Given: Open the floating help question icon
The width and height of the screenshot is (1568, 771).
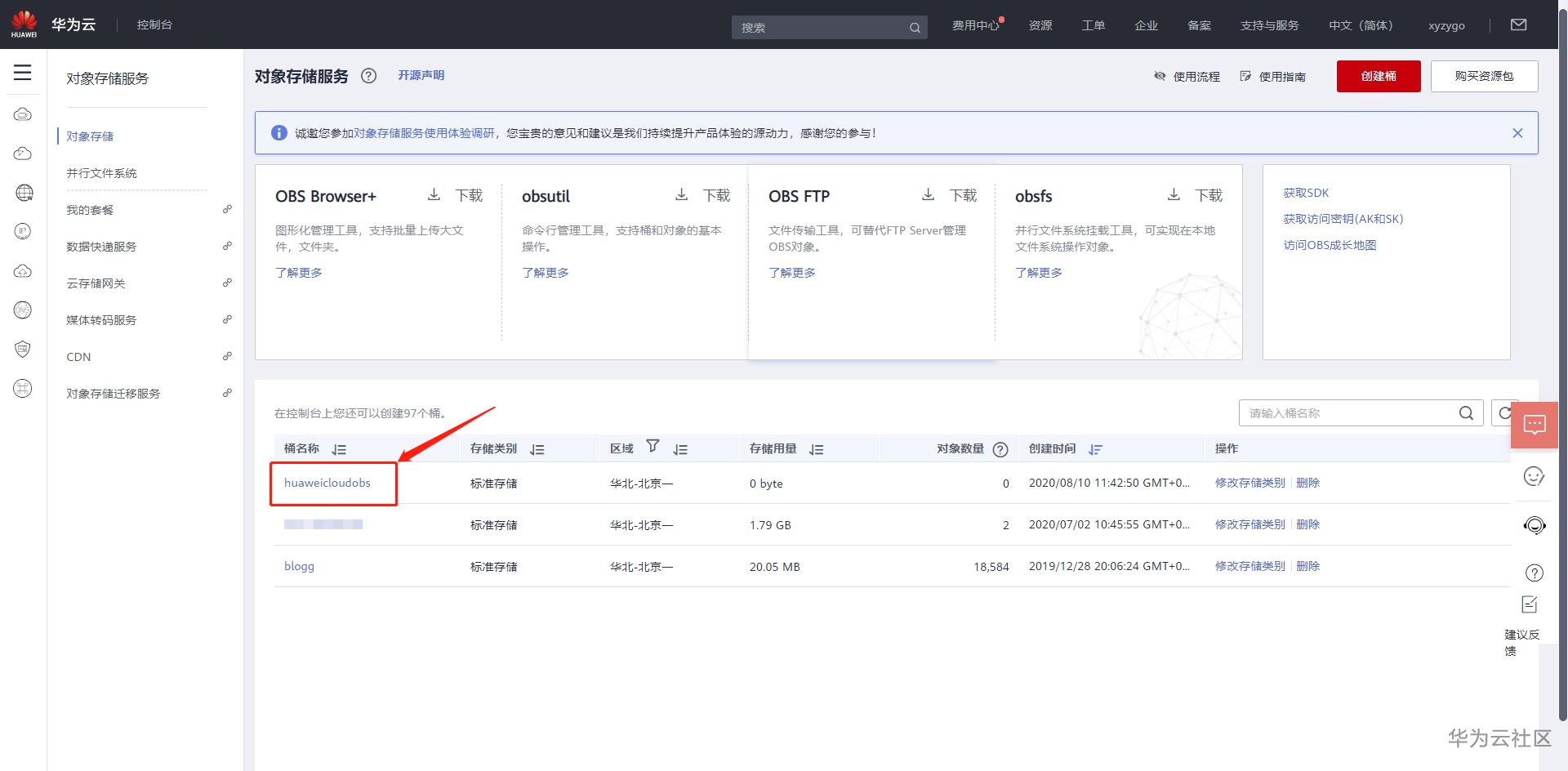Looking at the screenshot, I should (x=1535, y=573).
